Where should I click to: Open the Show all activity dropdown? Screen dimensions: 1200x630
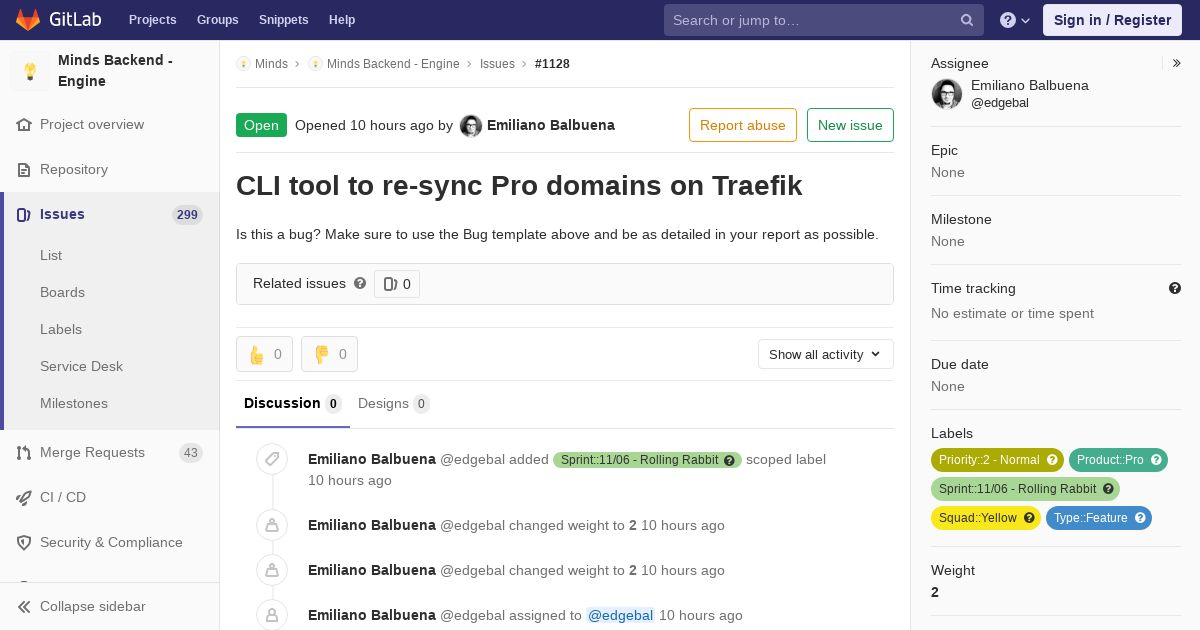click(x=825, y=354)
